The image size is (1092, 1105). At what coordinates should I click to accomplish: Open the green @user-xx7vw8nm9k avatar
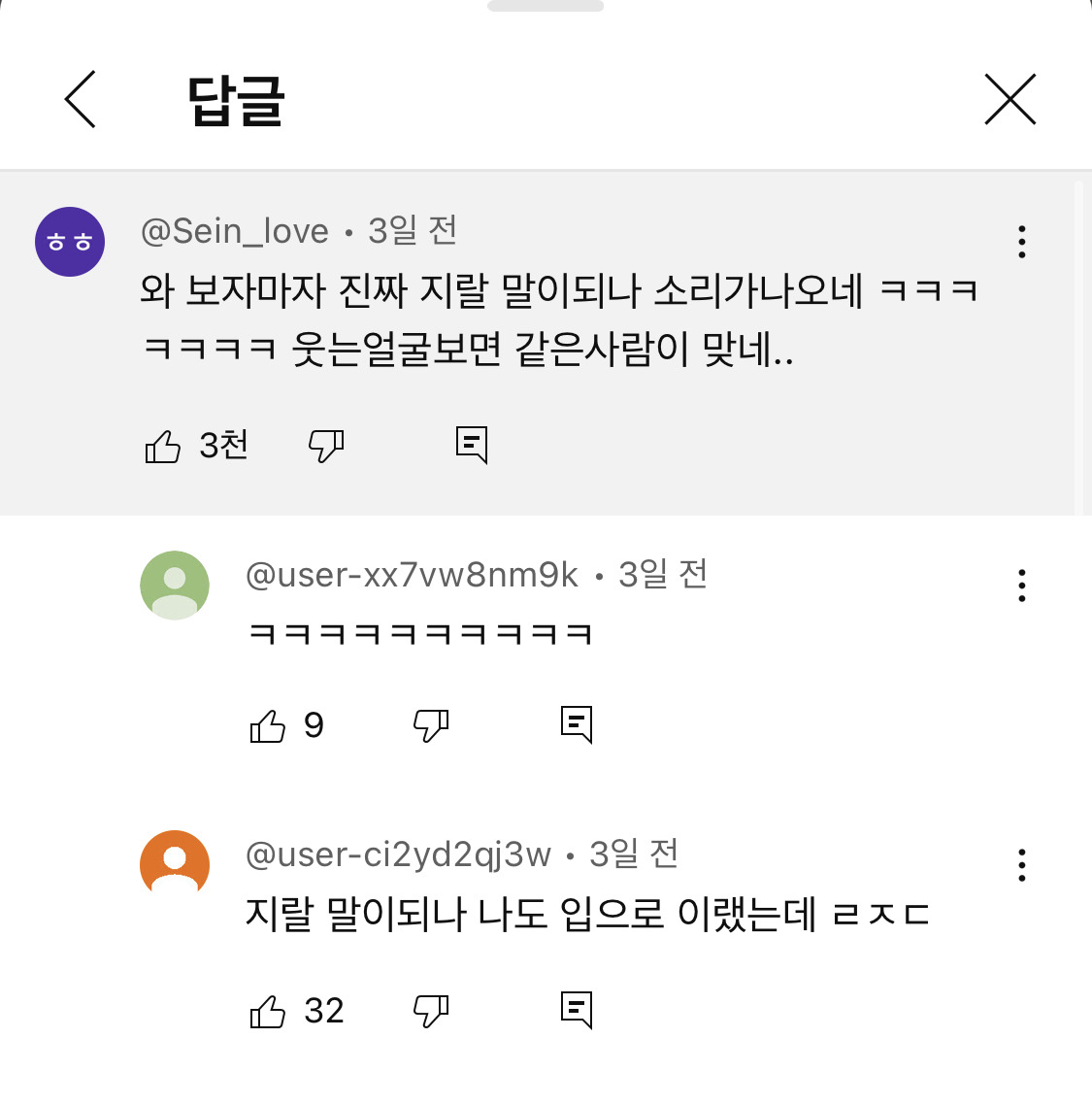(175, 586)
